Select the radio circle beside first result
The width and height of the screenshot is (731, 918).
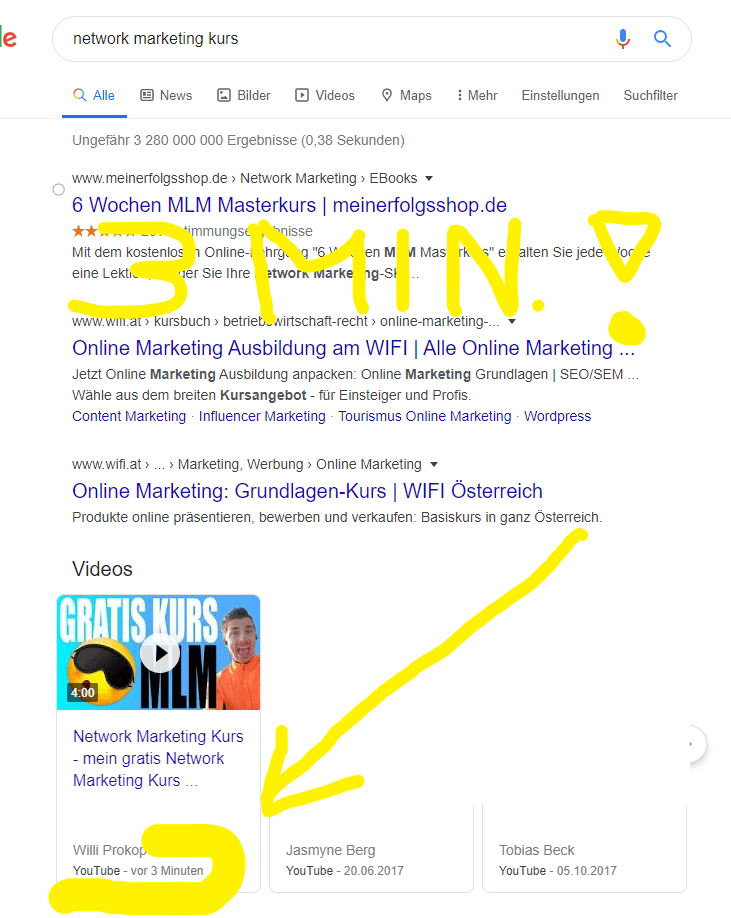click(x=59, y=189)
